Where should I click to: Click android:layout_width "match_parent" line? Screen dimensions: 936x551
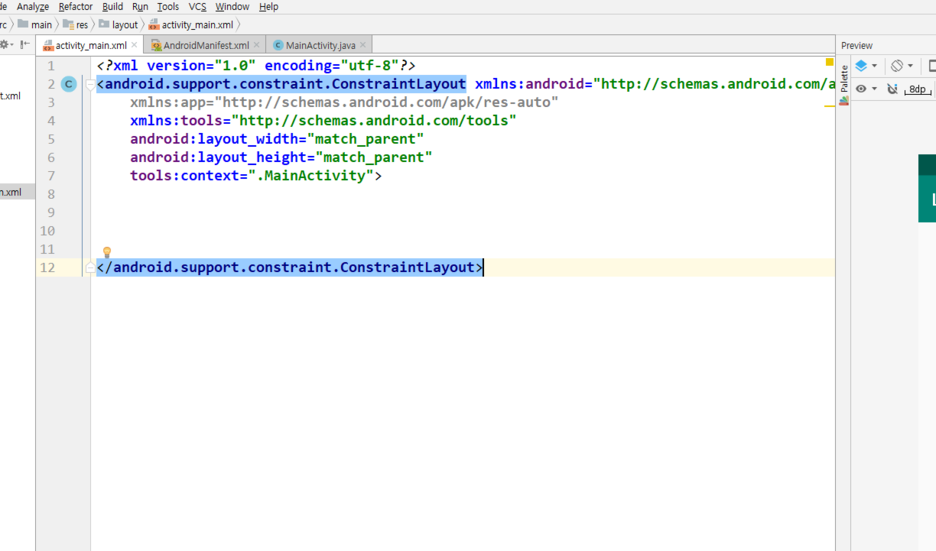277,139
